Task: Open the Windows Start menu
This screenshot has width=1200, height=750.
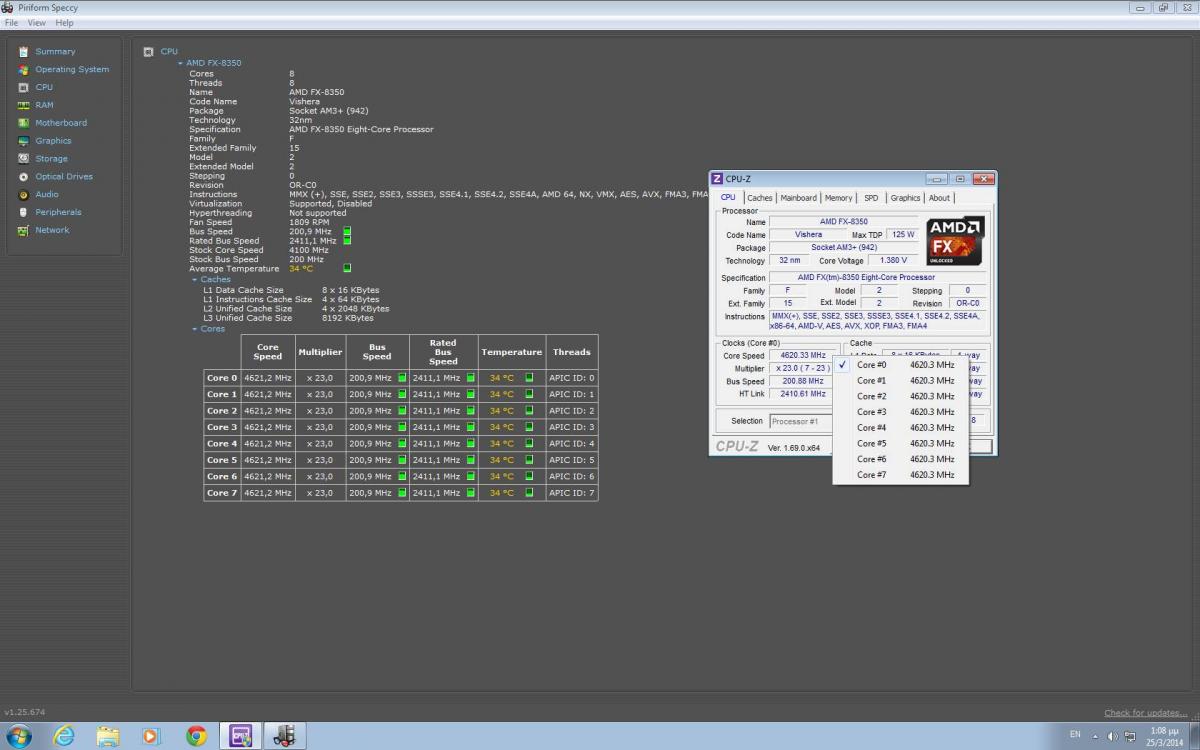Action: tap(18, 736)
